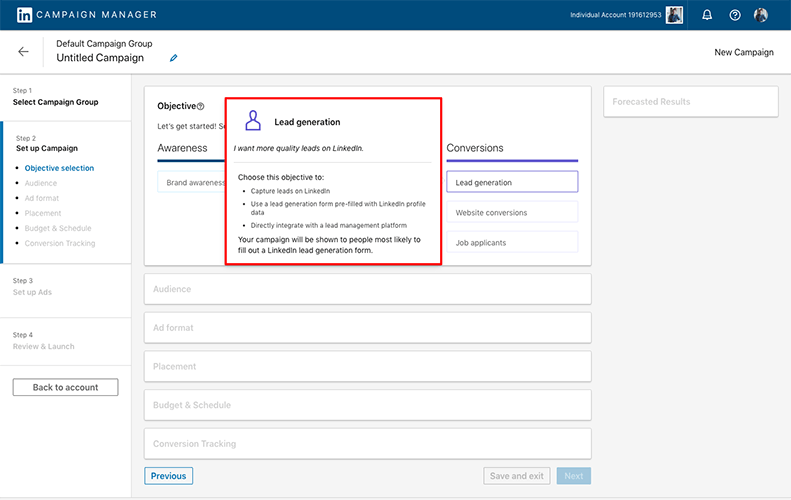Click "I want more quality leads on LinkedIn."
Viewport: 791px width, 500px height.
298,148
